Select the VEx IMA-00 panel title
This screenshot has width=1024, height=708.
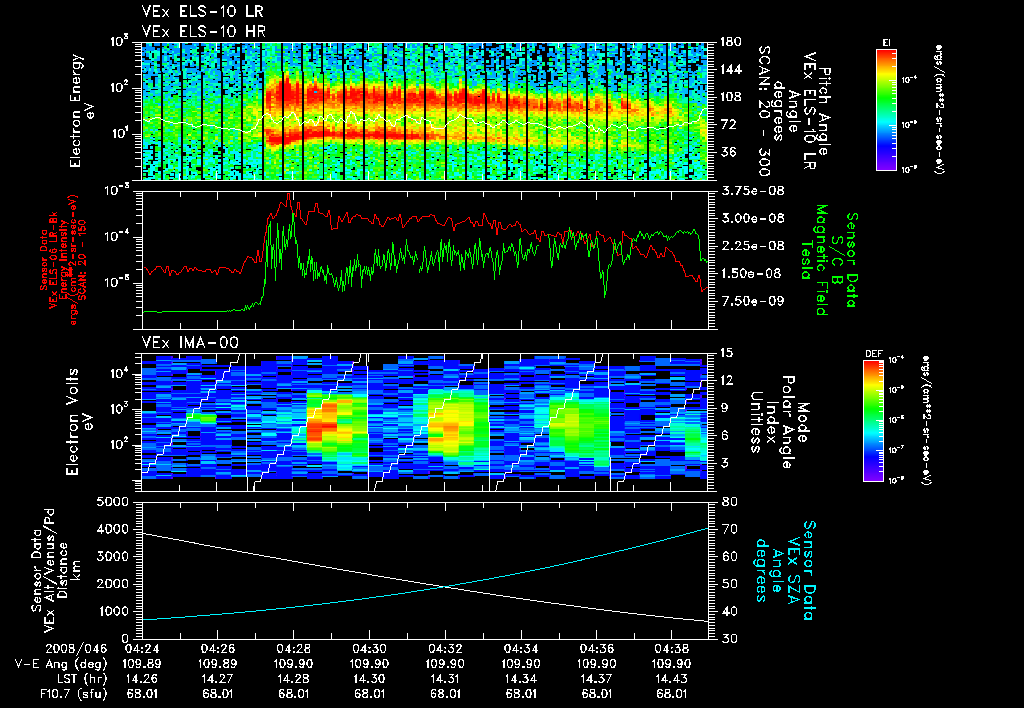pos(190,342)
